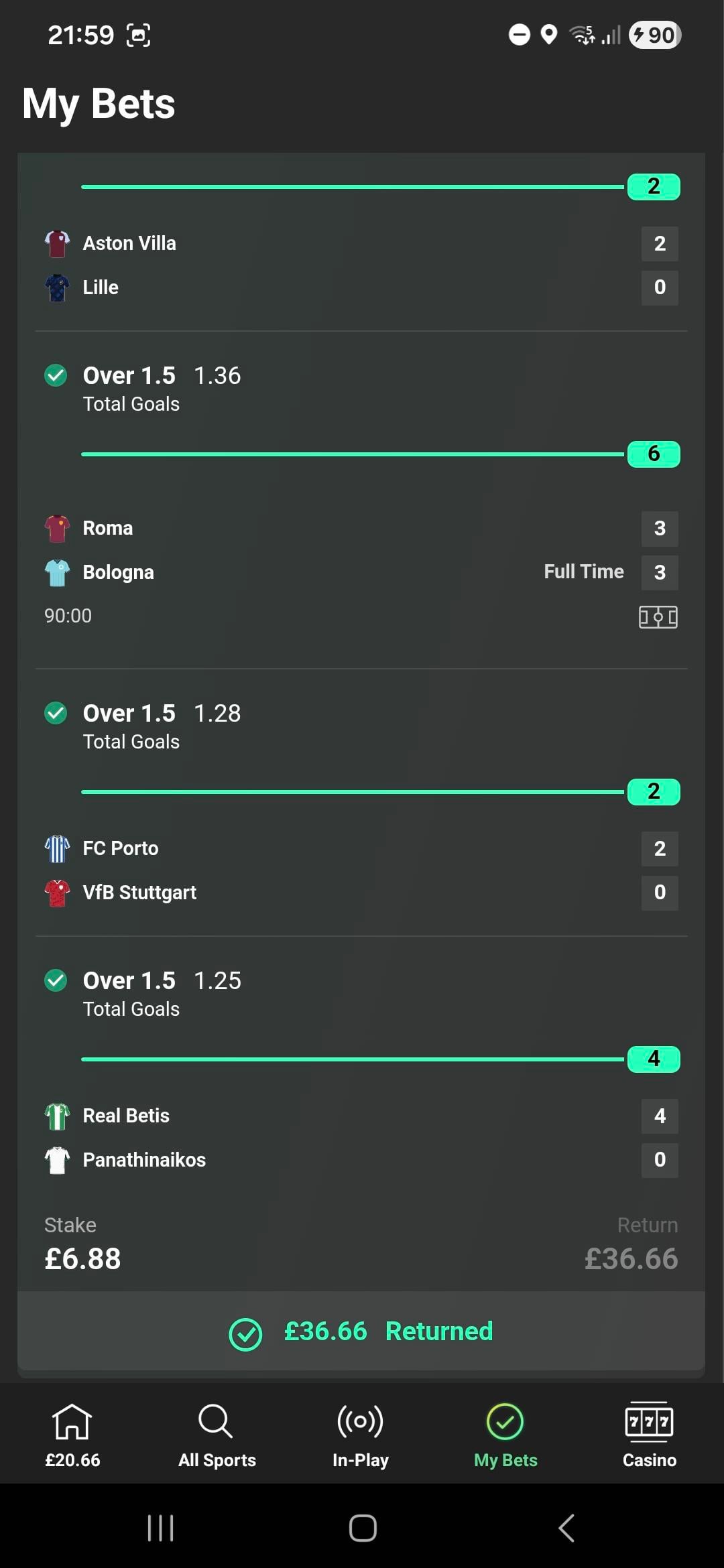Tap green tick on Over 1.5 at 1.28

click(x=56, y=714)
